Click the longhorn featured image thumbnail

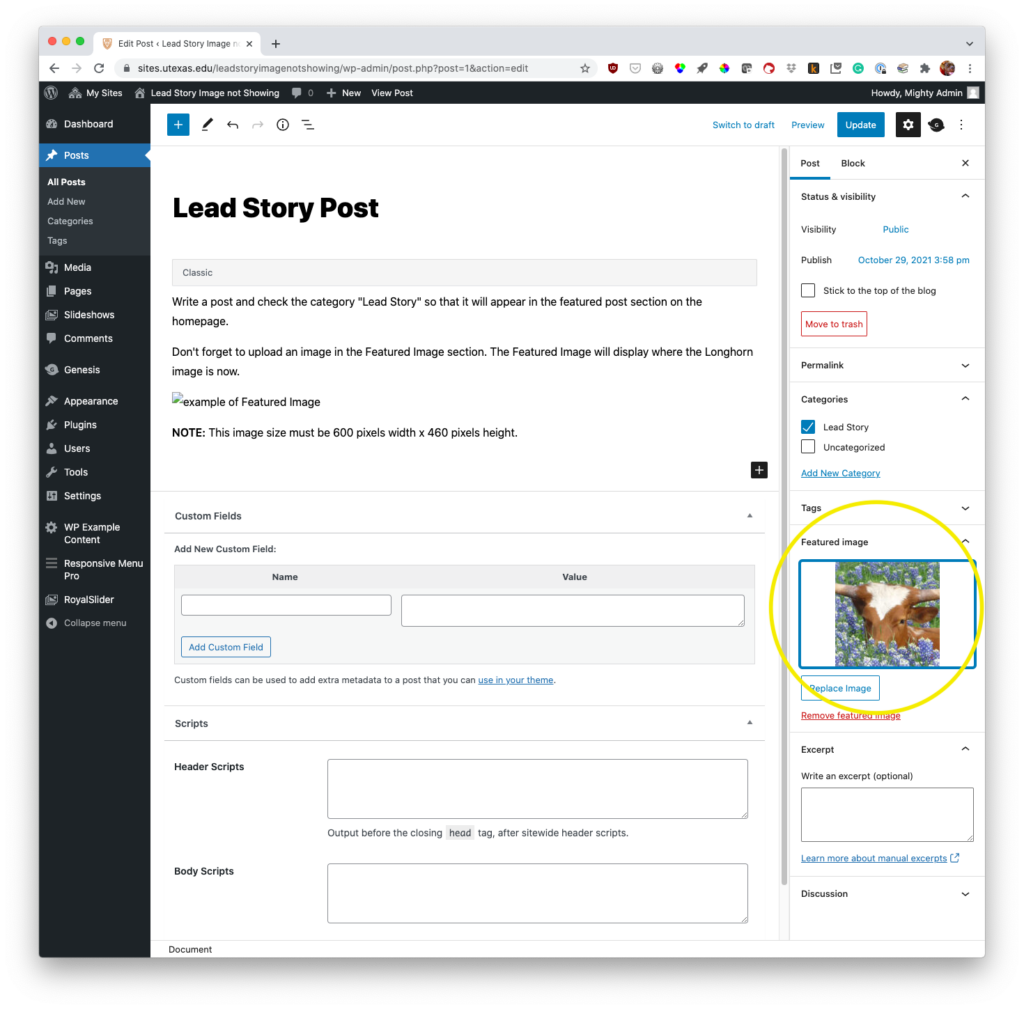(887, 614)
